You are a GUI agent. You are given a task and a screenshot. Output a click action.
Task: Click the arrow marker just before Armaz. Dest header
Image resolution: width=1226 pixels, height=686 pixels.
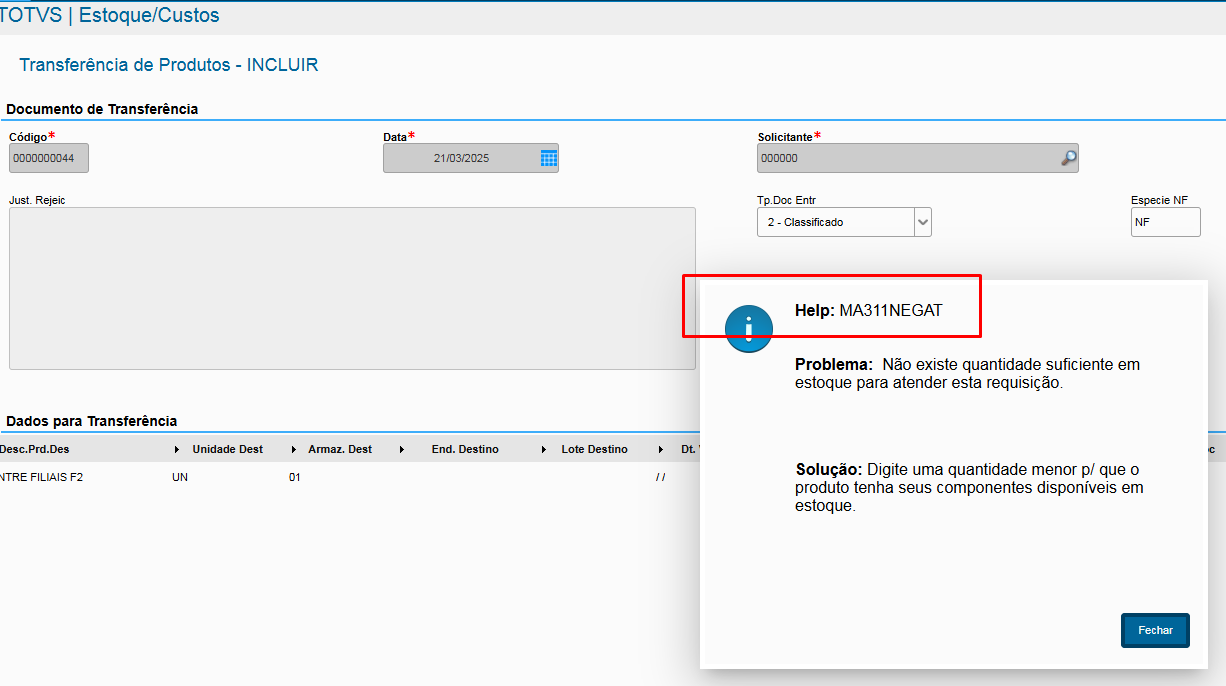[295, 450]
